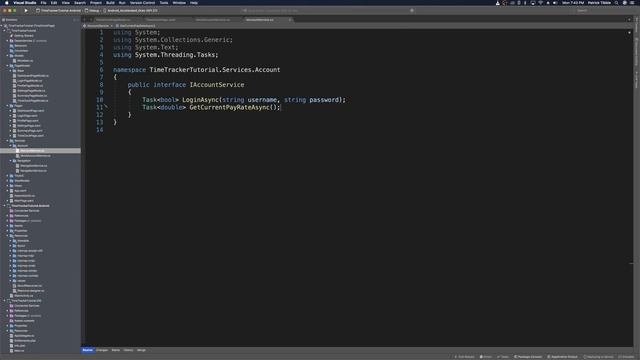Image resolution: width=640 pixels, height=360 pixels.
Task: Collapse the TimeTrackerTutorial.Android project node
Action: tap(4, 206)
